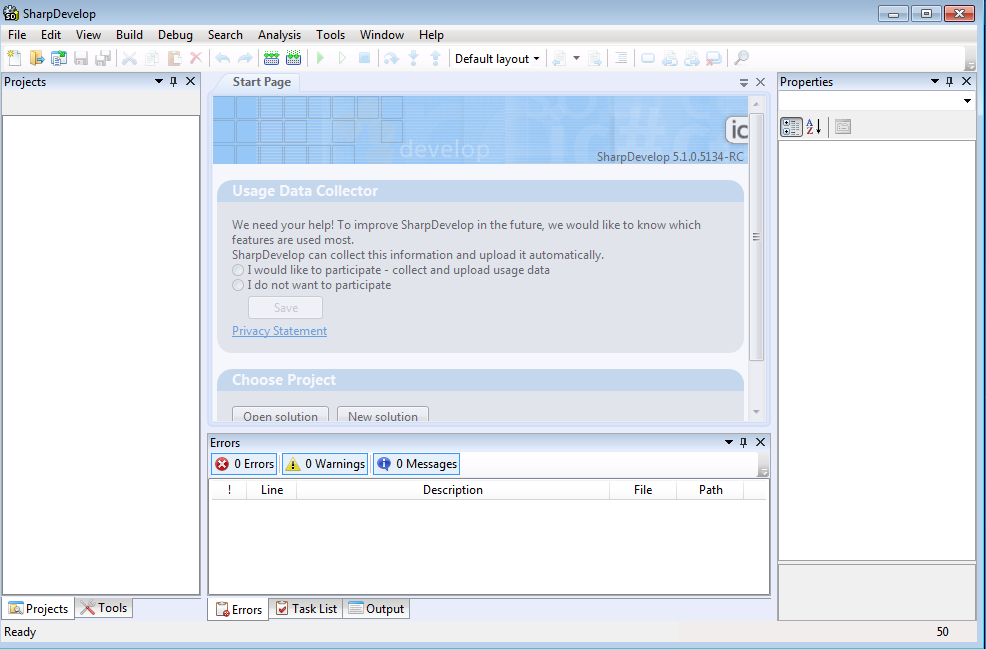
Task: Switch to the Task List tab
Action: tap(306, 609)
